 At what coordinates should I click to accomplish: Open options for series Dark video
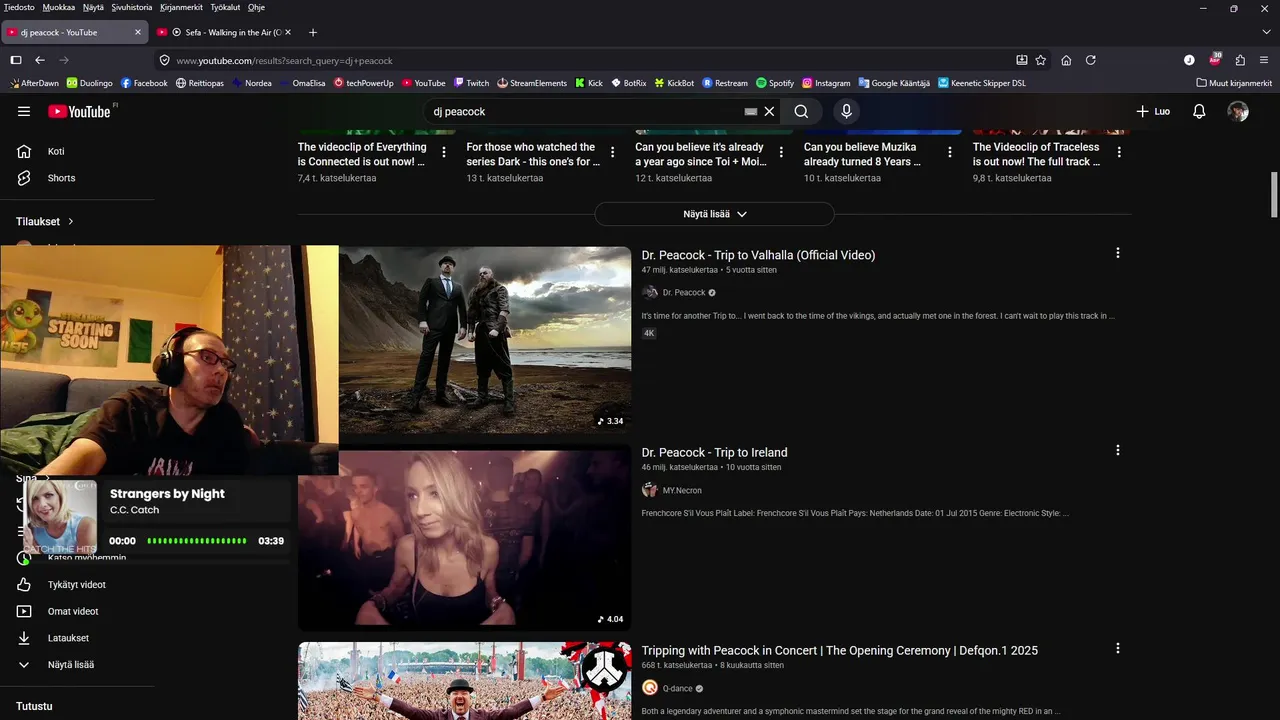pyautogui.click(x=613, y=153)
